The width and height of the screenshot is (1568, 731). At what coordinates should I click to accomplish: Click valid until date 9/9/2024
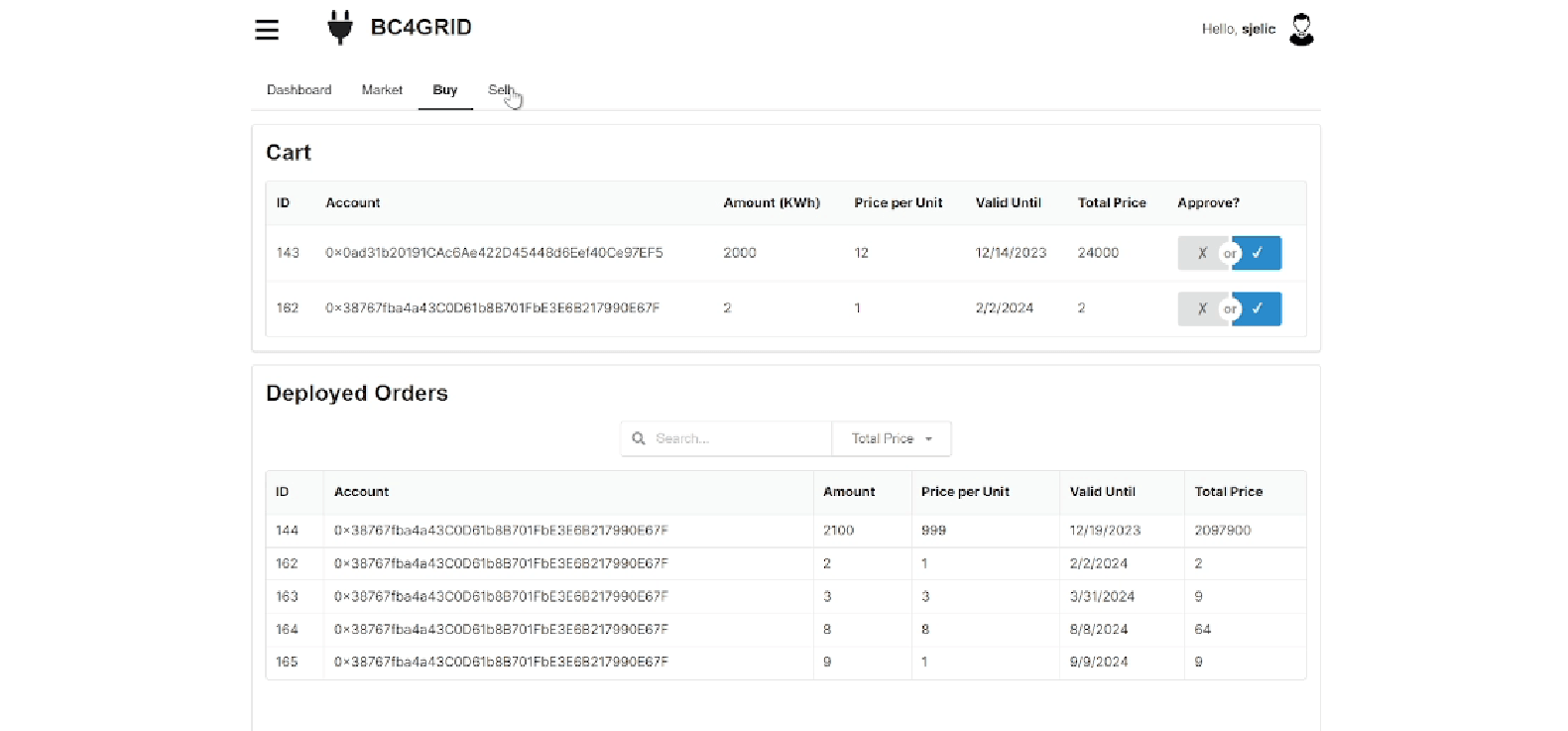pyautogui.click(x=1099, y=662)
